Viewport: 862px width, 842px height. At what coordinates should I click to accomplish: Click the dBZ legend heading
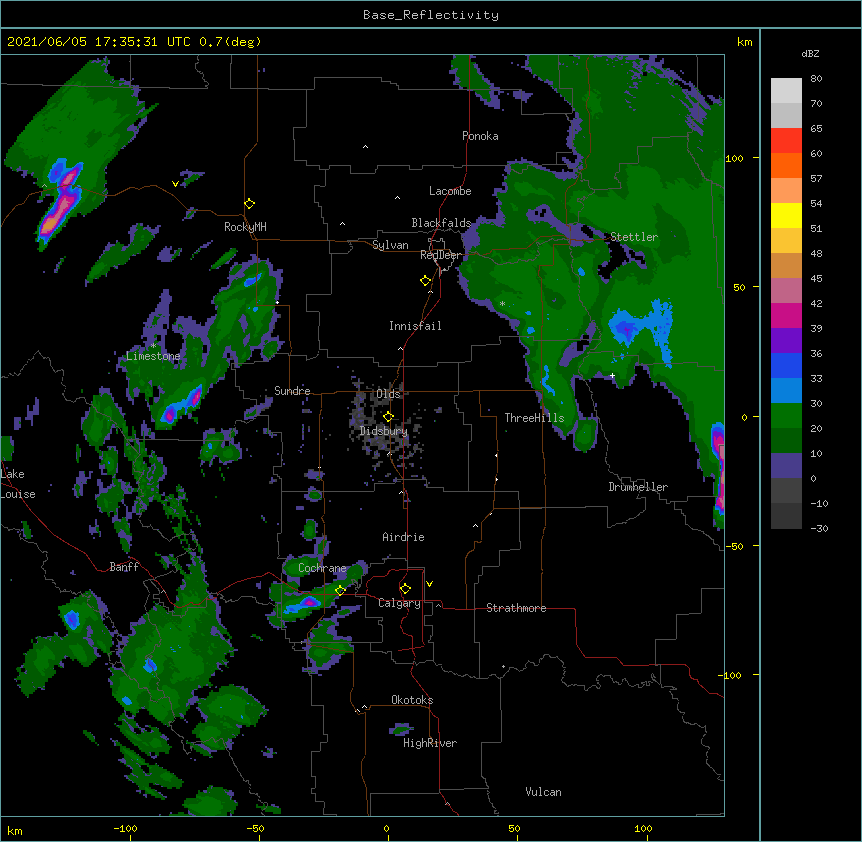810,54
